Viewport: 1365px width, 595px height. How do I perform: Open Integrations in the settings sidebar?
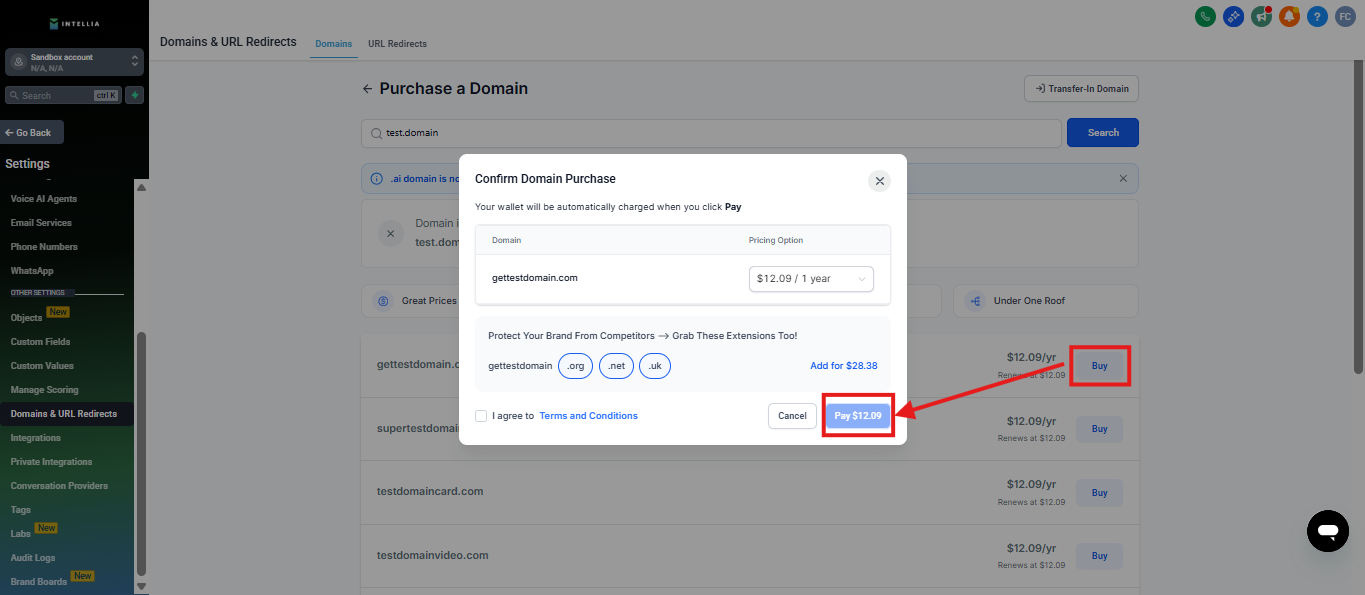(x=36, y=438)
